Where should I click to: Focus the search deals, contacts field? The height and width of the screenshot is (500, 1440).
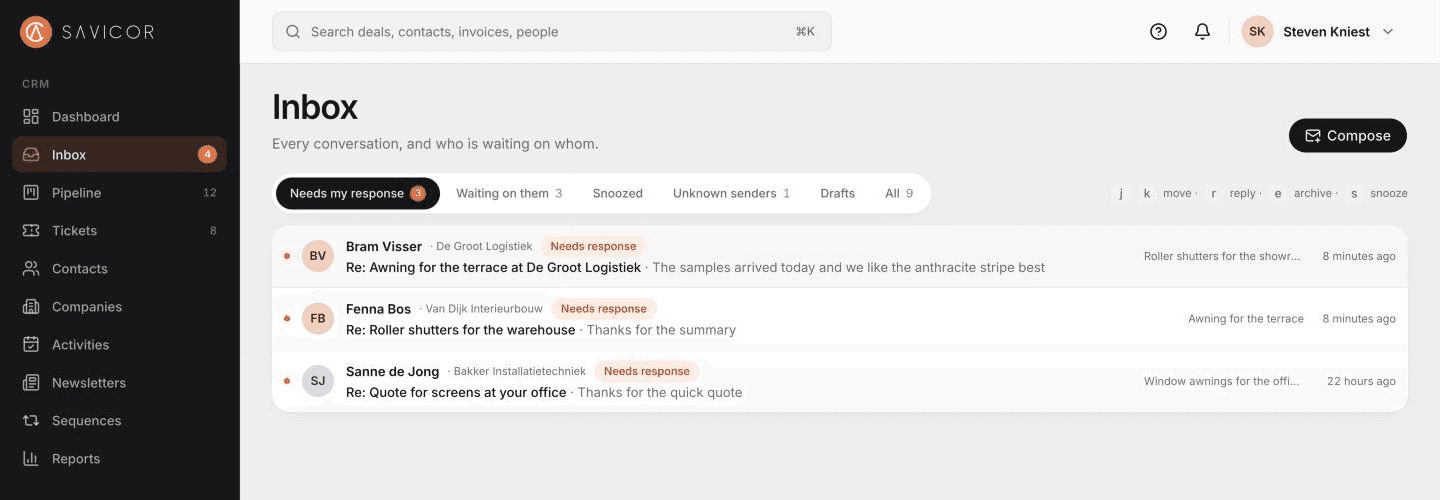point(552,32)
